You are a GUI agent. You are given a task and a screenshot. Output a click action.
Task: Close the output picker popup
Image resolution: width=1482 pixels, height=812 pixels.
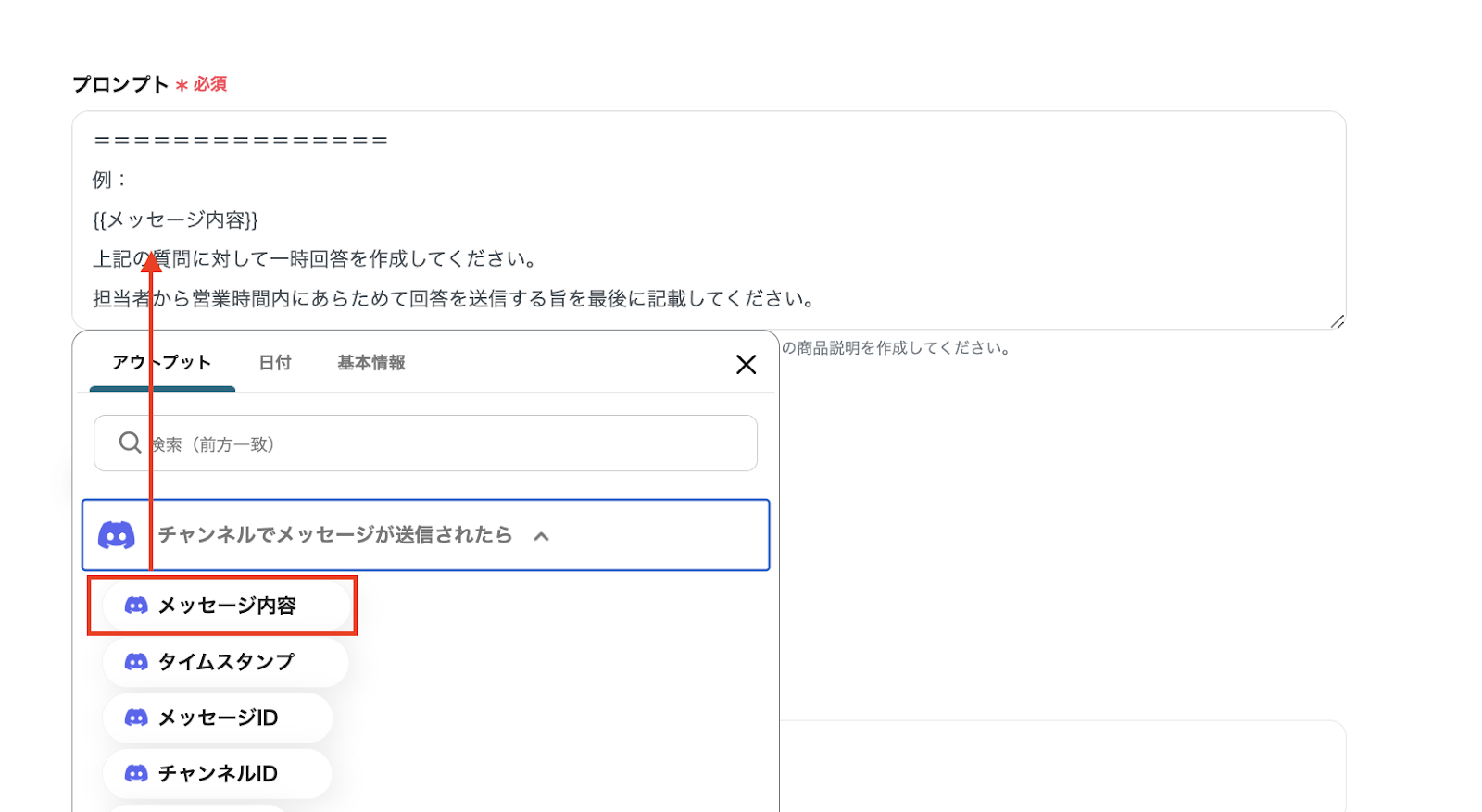coord(746,364)
